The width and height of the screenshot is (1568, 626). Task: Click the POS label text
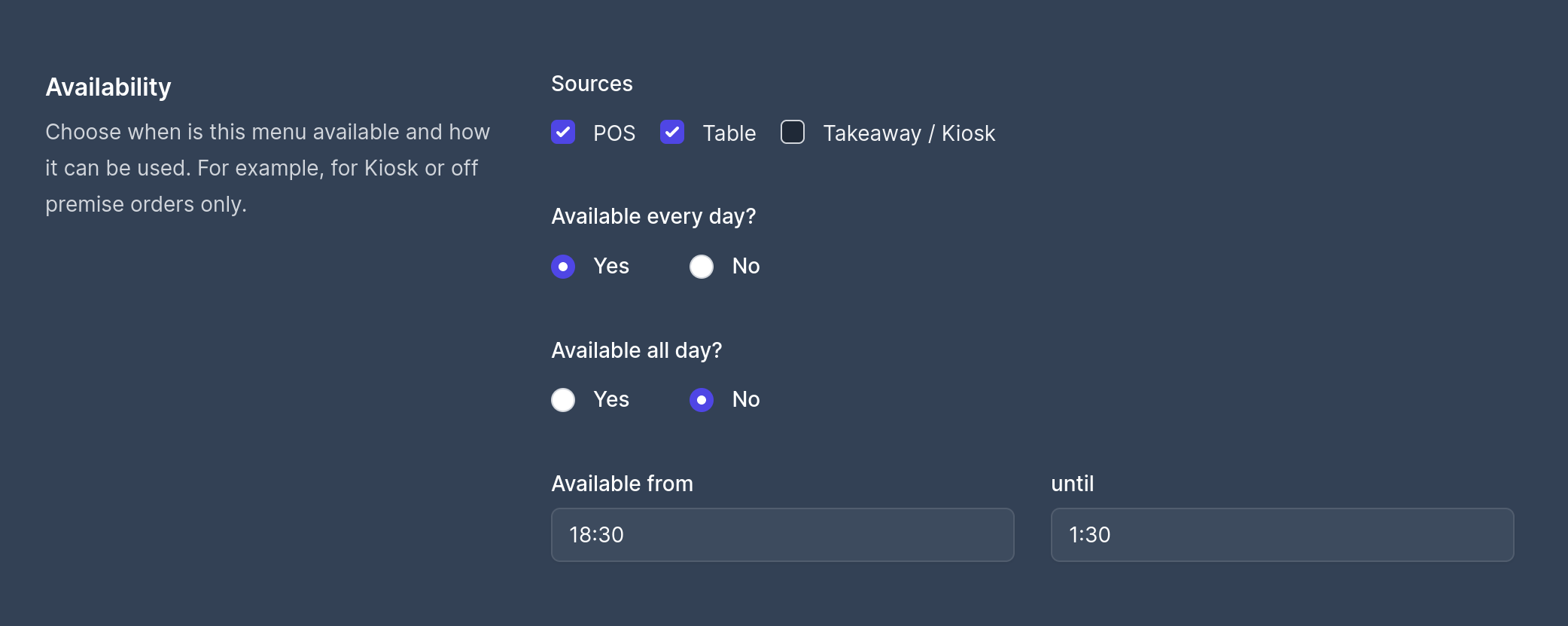pyautogui.click(x=614, y=133)
